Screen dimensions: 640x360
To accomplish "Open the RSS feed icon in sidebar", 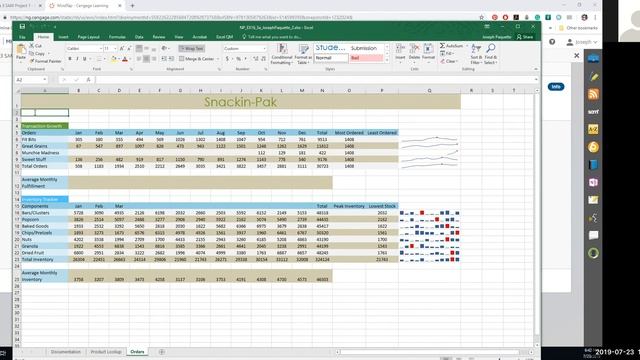I will [593, 94].
